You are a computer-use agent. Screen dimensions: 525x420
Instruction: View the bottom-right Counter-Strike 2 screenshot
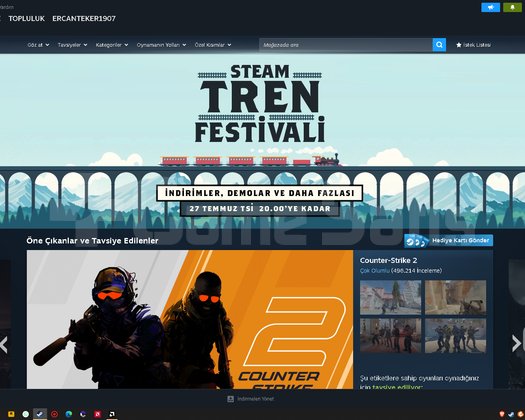point(455,335)
